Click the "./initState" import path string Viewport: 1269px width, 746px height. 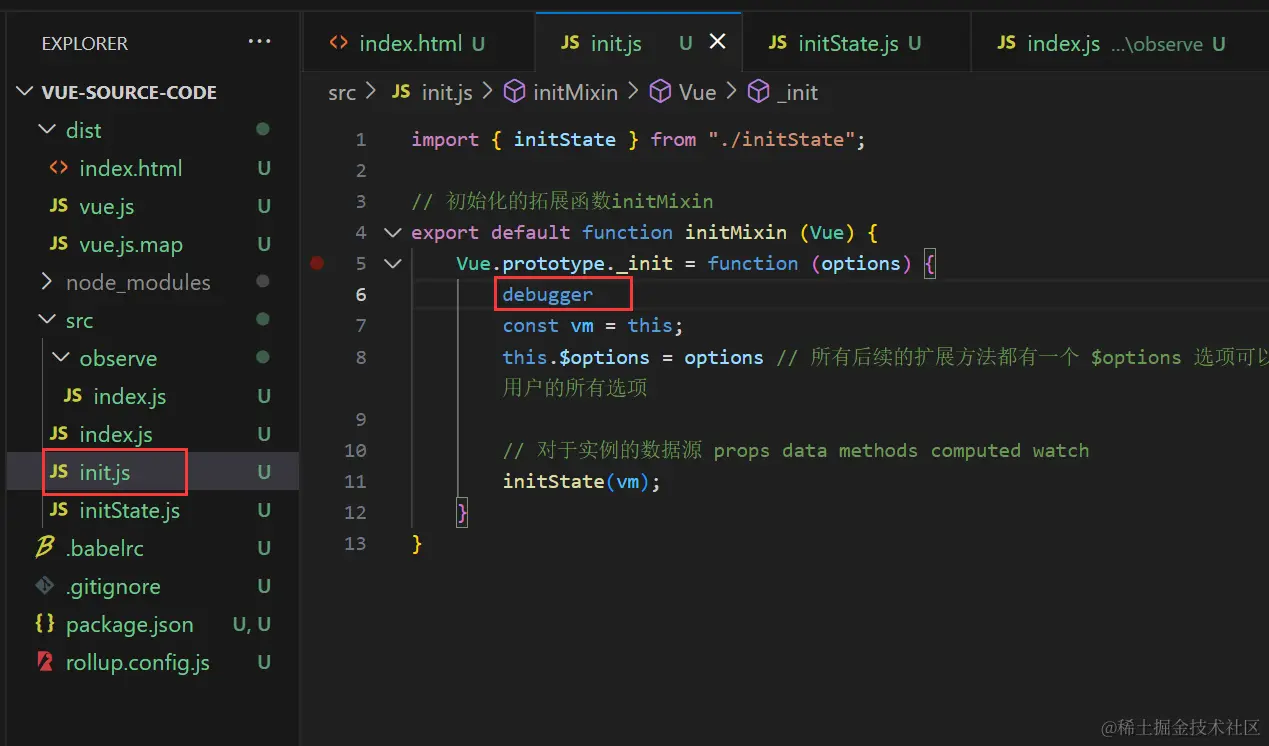(x=783, y=139)
